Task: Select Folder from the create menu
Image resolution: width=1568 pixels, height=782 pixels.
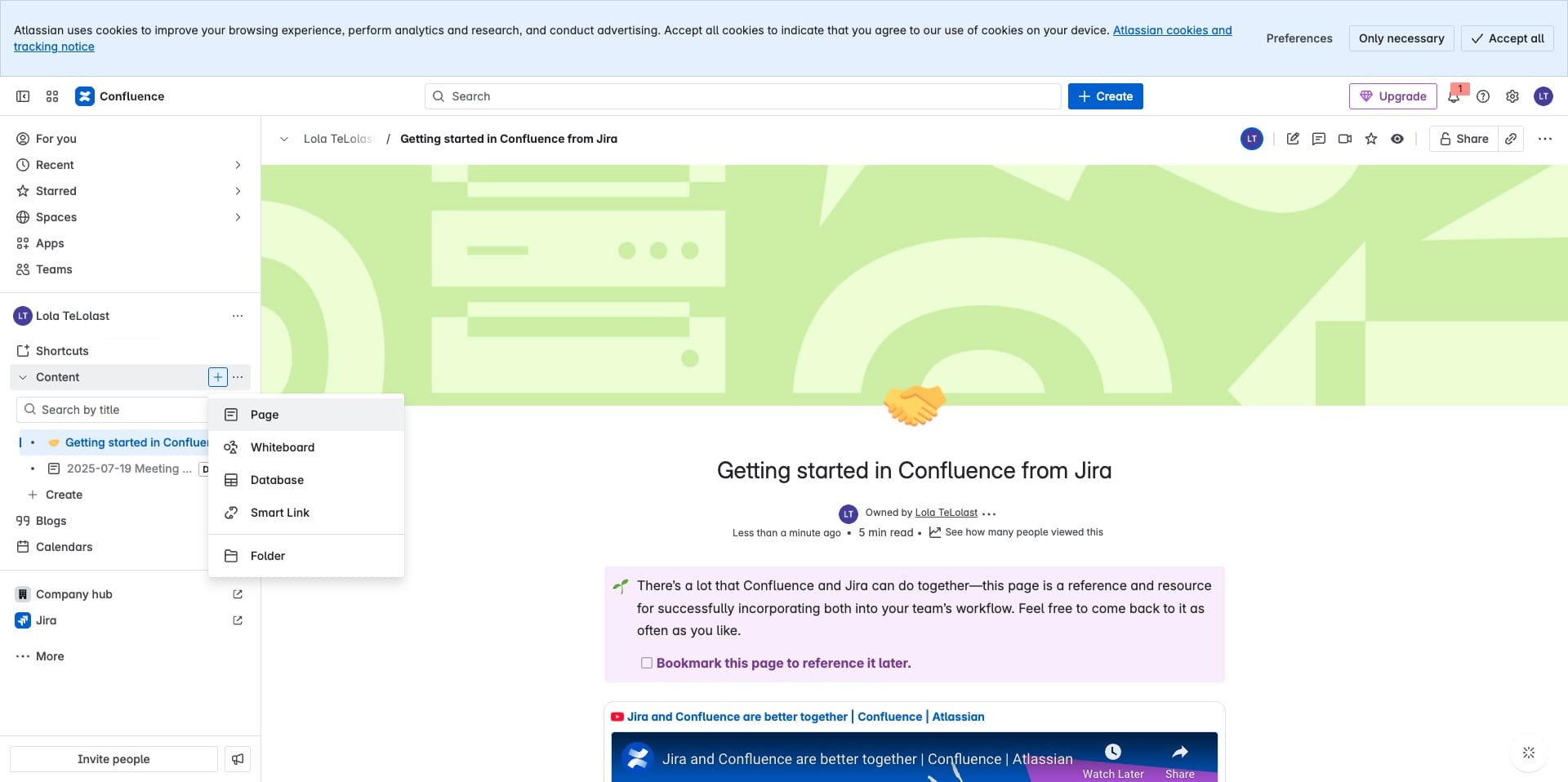Action: [306, 556]
